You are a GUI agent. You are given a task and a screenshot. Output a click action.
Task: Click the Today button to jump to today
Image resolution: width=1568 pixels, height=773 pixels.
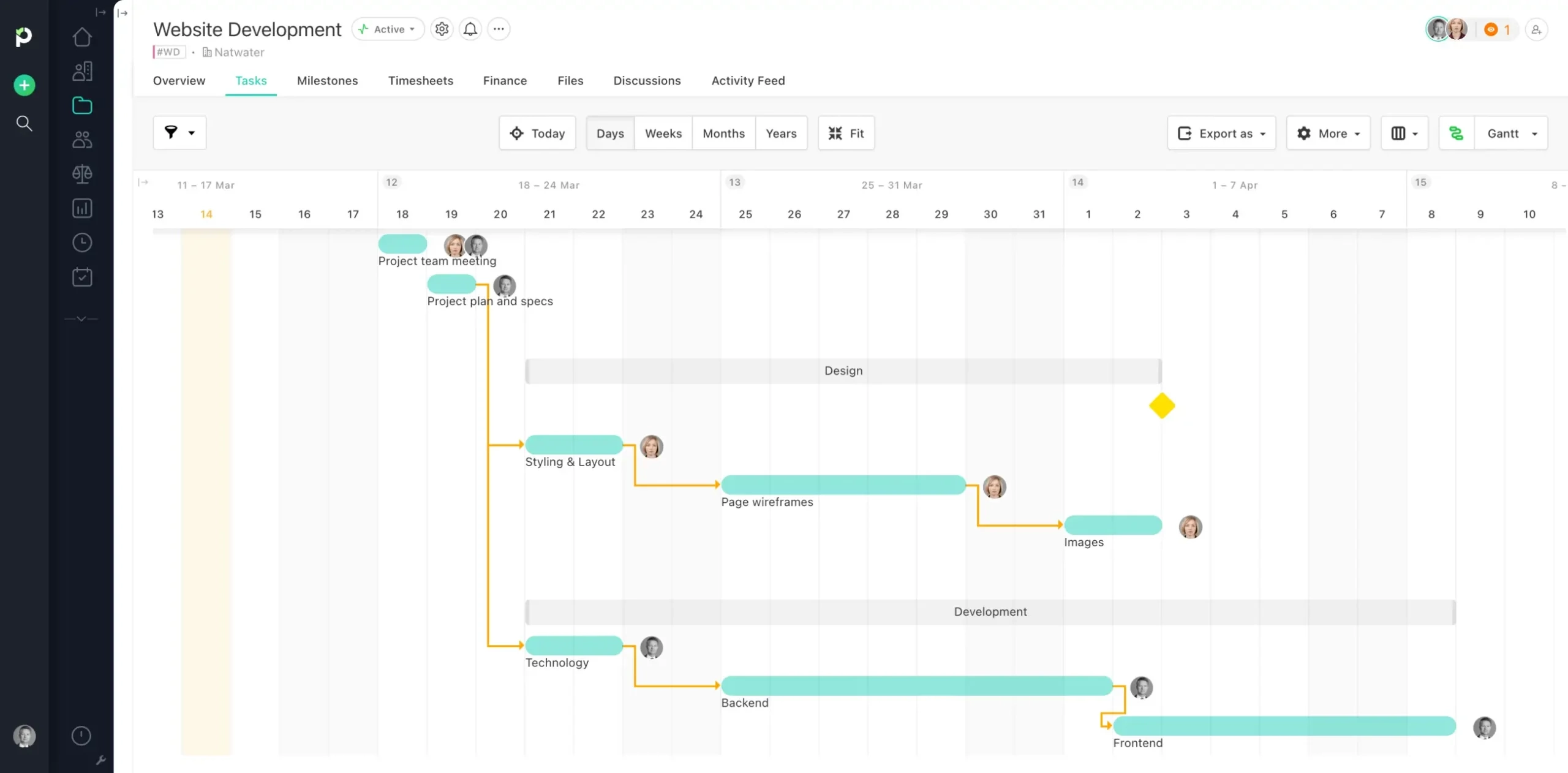pos(537,133)
